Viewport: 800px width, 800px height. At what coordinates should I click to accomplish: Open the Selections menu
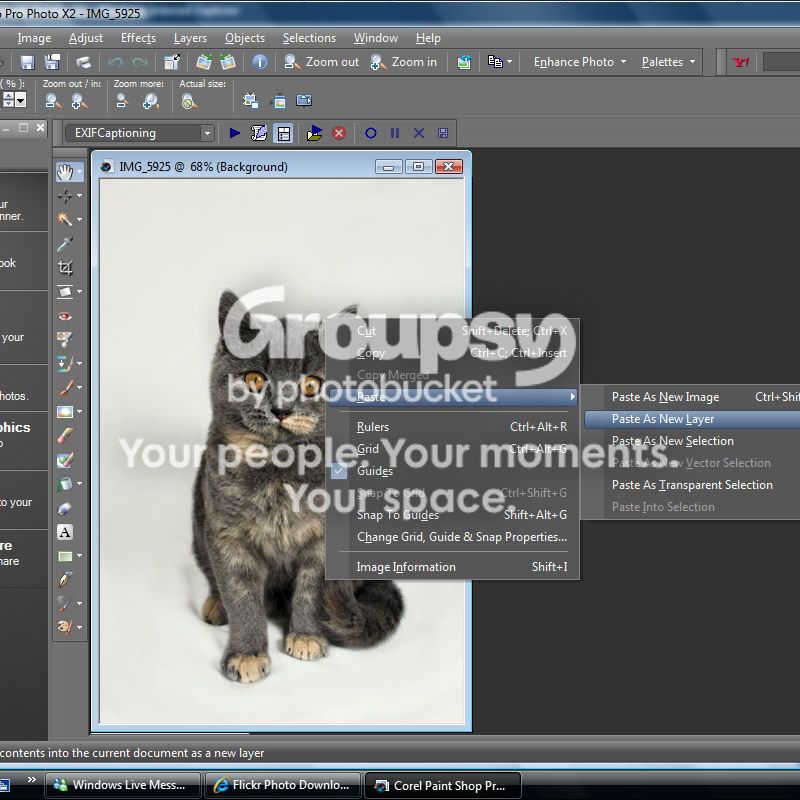point(309,38)
